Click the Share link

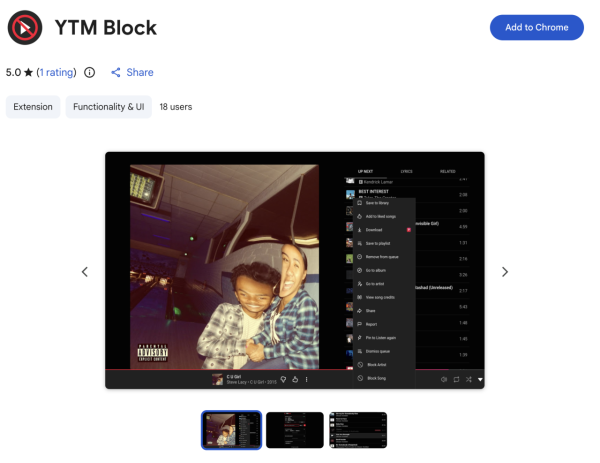[140, 72]
